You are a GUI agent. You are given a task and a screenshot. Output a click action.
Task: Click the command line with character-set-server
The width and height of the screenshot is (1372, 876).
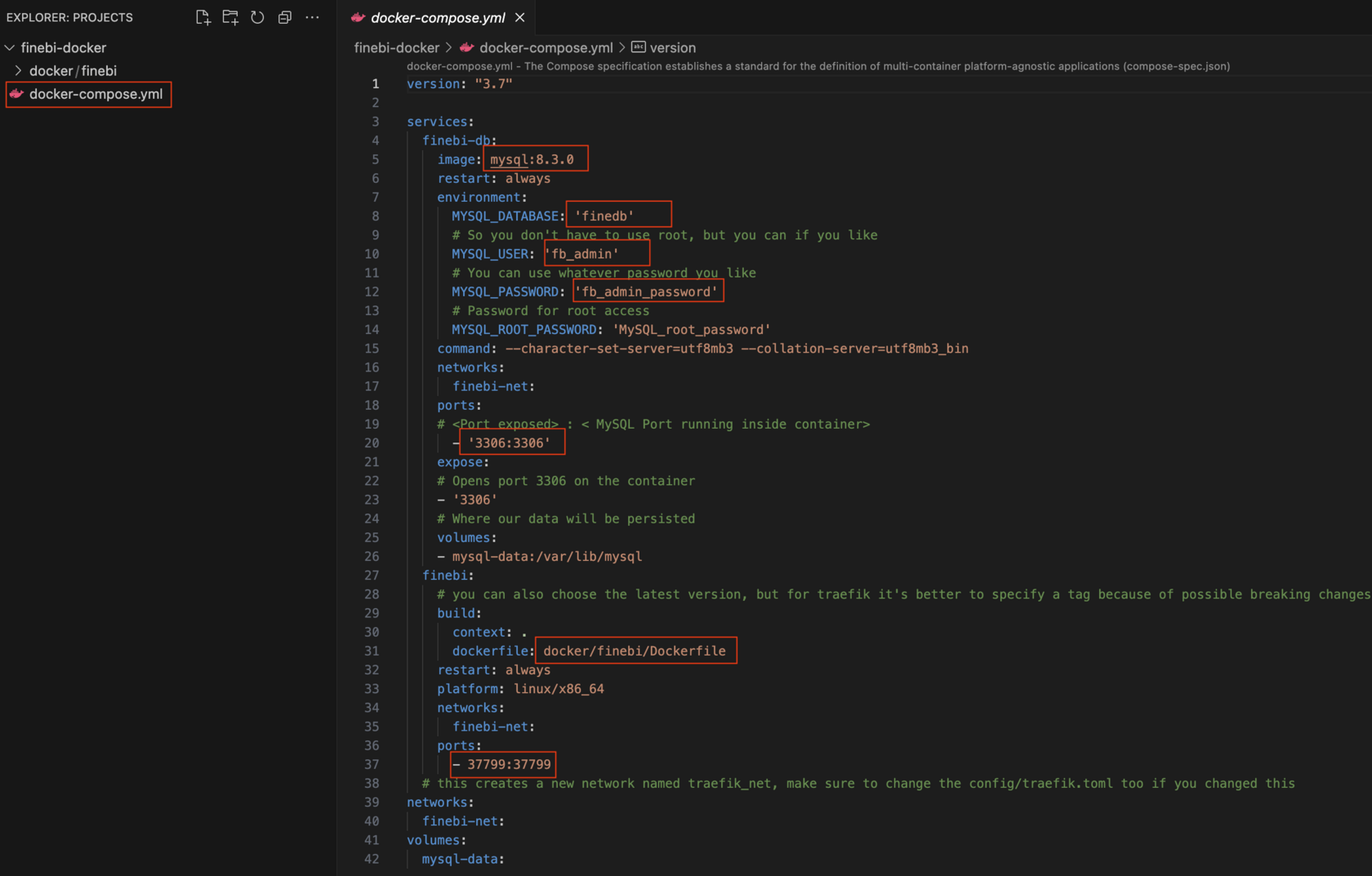tap(702, 349)
